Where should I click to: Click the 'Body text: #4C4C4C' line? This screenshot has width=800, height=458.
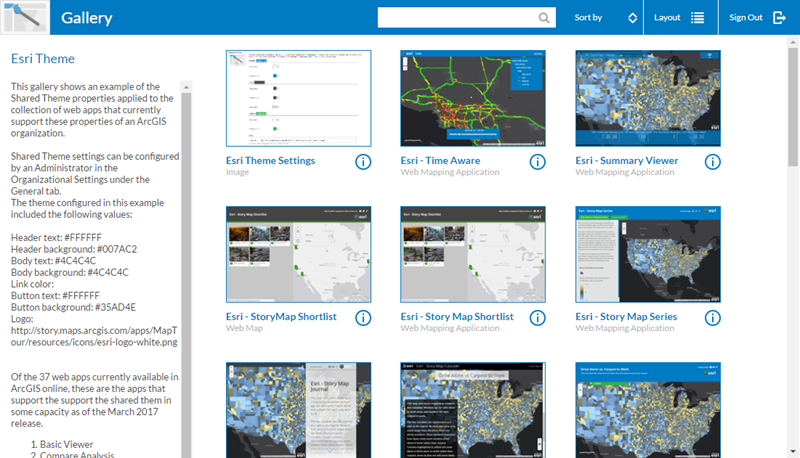point(54,261)
